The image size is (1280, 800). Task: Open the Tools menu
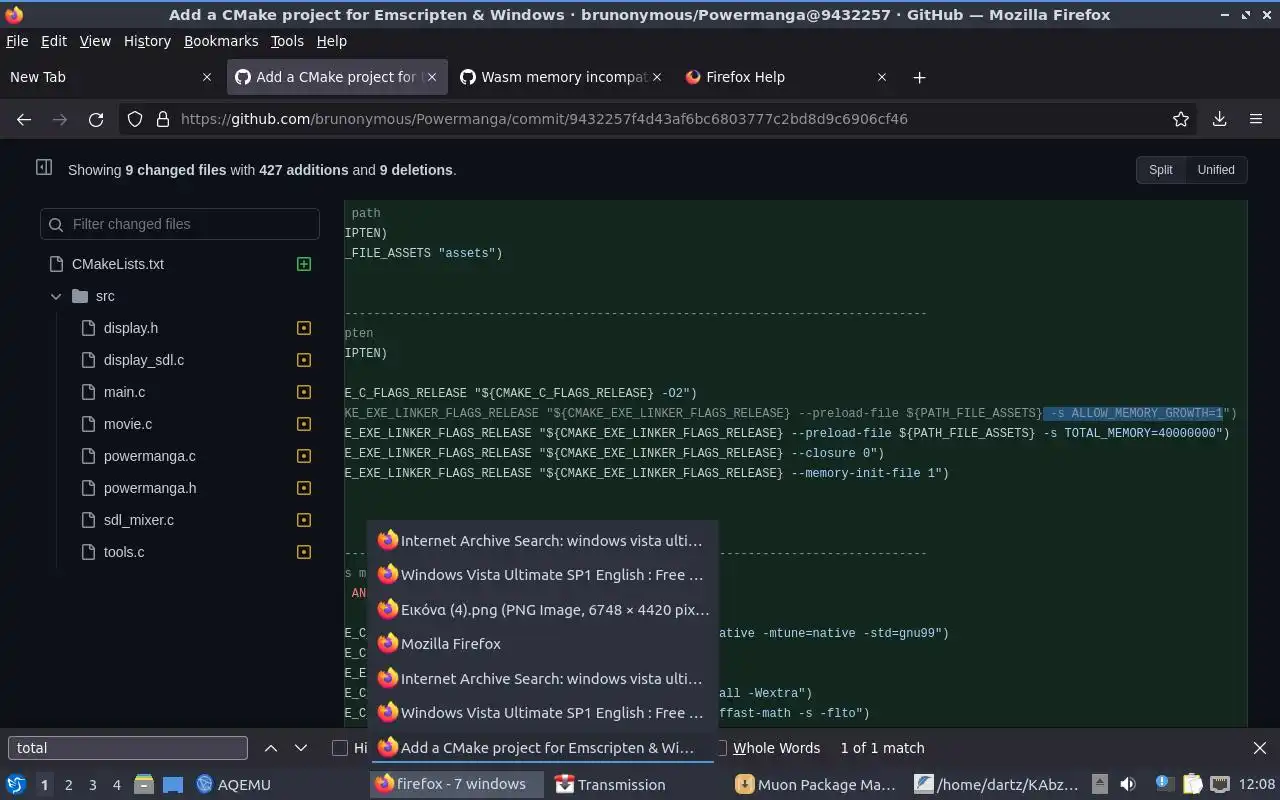(x=287, y=41)
